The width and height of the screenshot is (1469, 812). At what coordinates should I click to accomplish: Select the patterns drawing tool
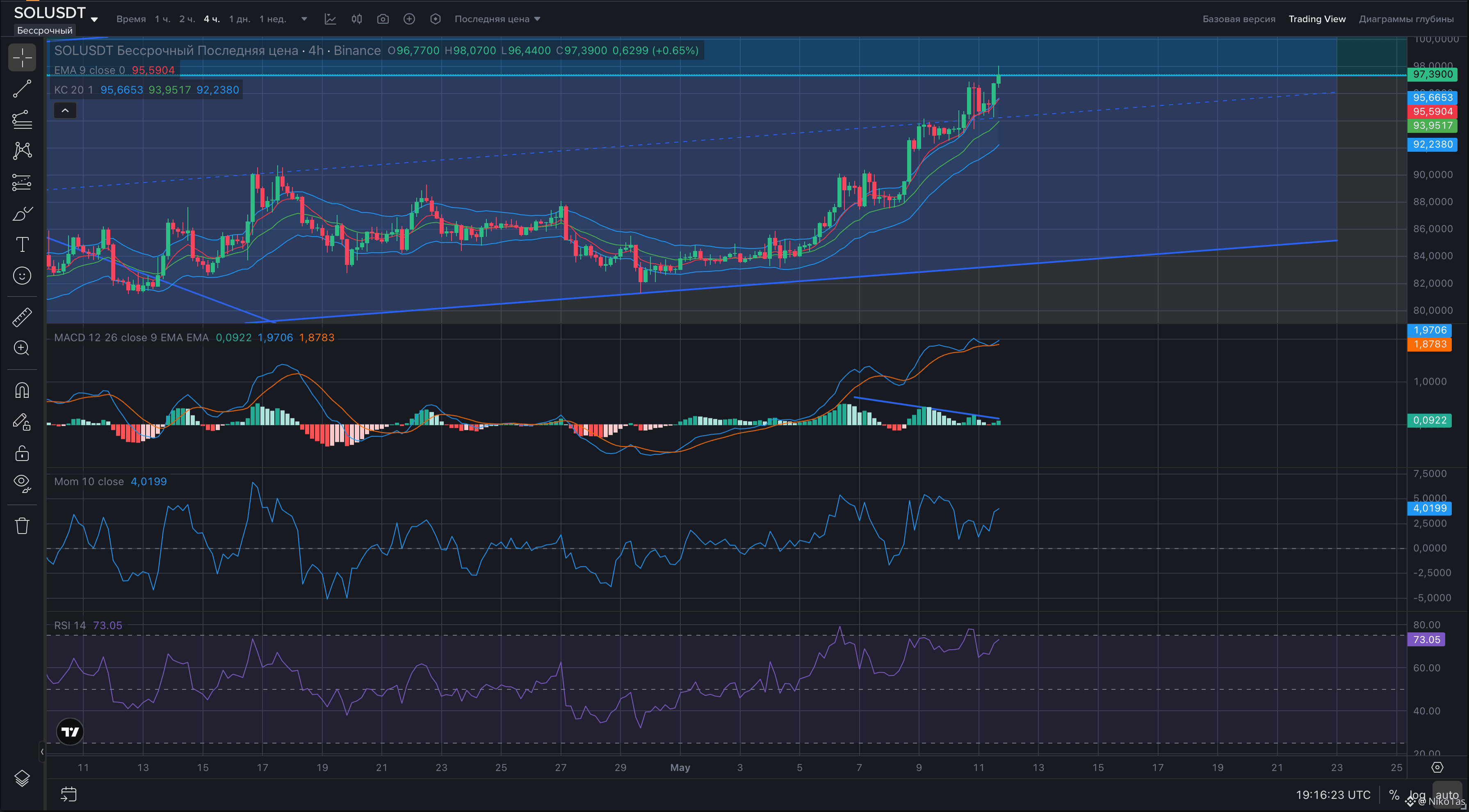click(22, 151)
